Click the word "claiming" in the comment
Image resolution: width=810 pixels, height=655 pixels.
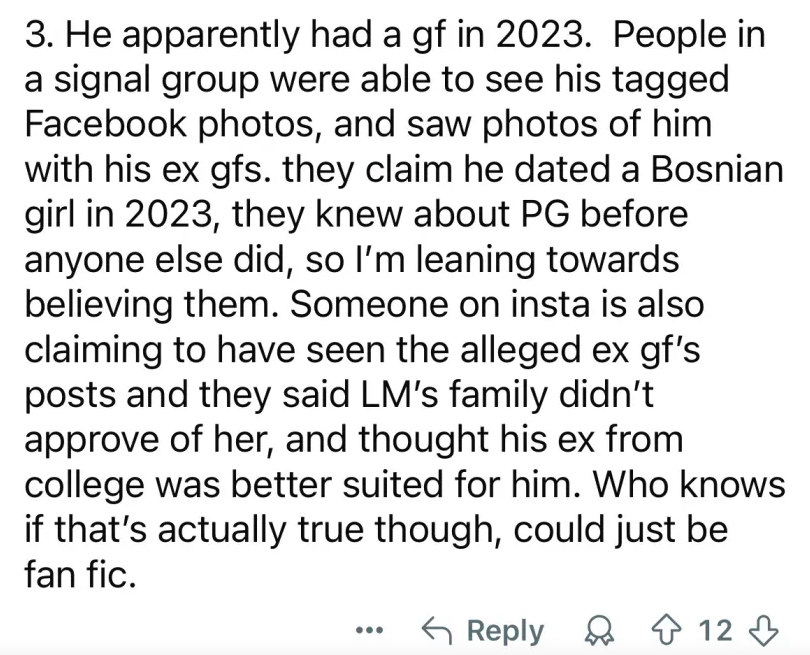tap(93, 352)
